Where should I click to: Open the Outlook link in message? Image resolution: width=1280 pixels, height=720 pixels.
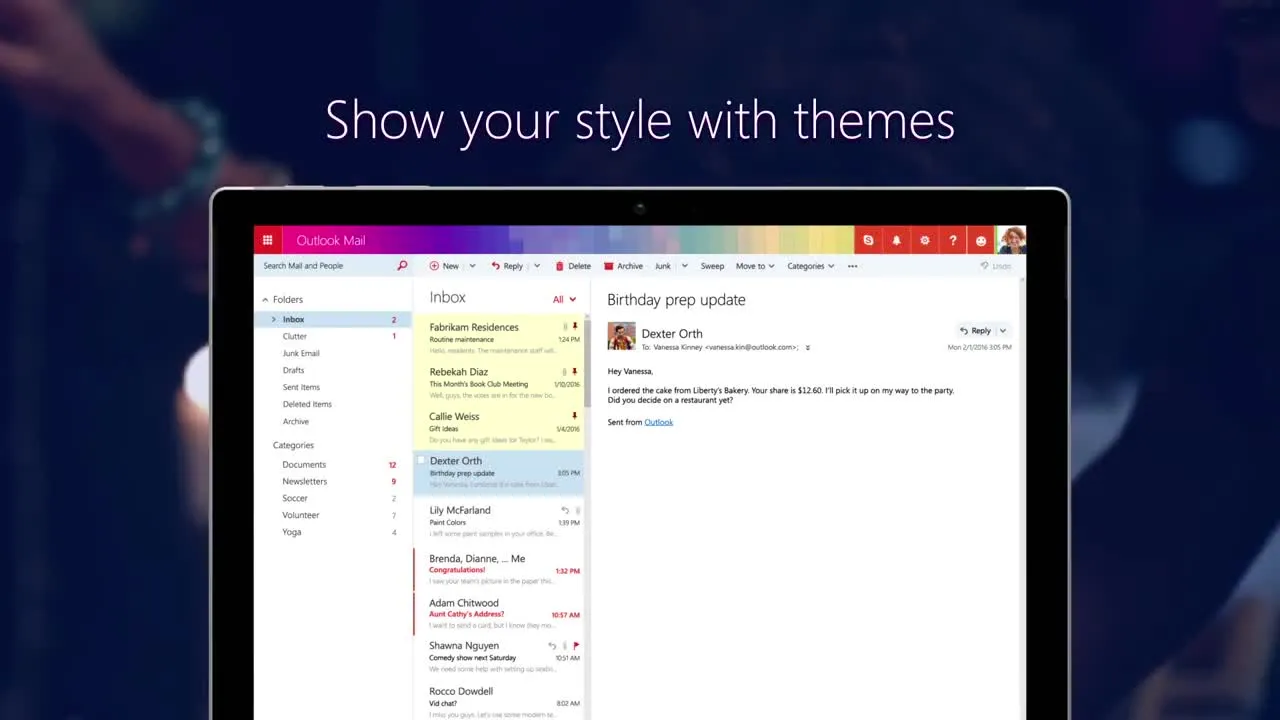click(658, 422)
